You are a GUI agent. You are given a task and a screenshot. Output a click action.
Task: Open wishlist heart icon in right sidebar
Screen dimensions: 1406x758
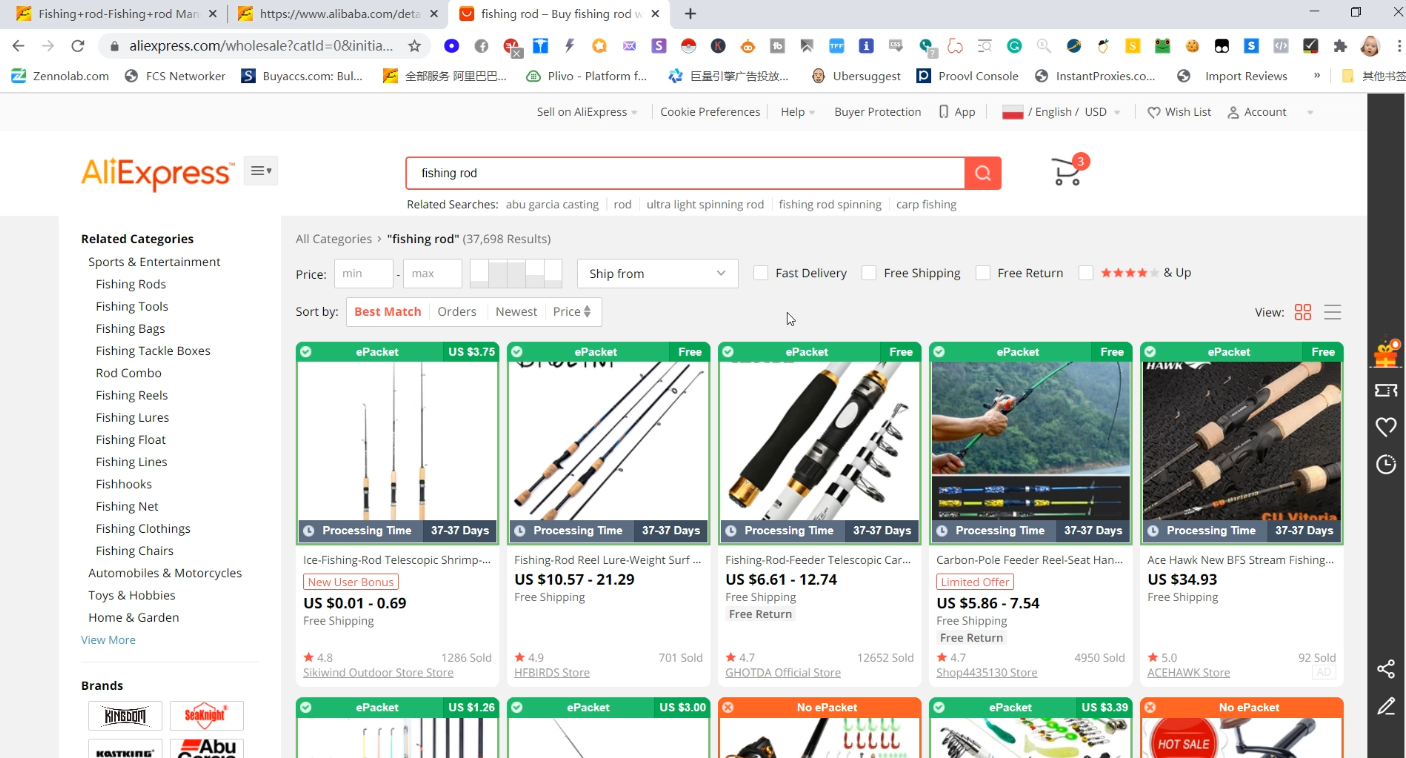1386,427
